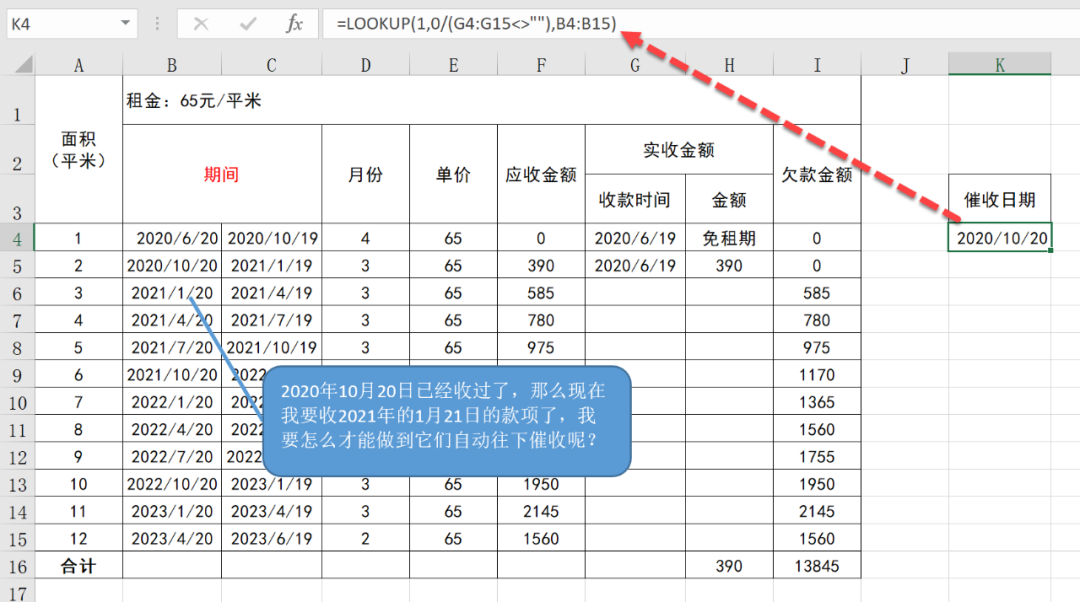Click cell 2023/6/19 in row 15
The image size is (1080, 602).
tap(271, 539)
